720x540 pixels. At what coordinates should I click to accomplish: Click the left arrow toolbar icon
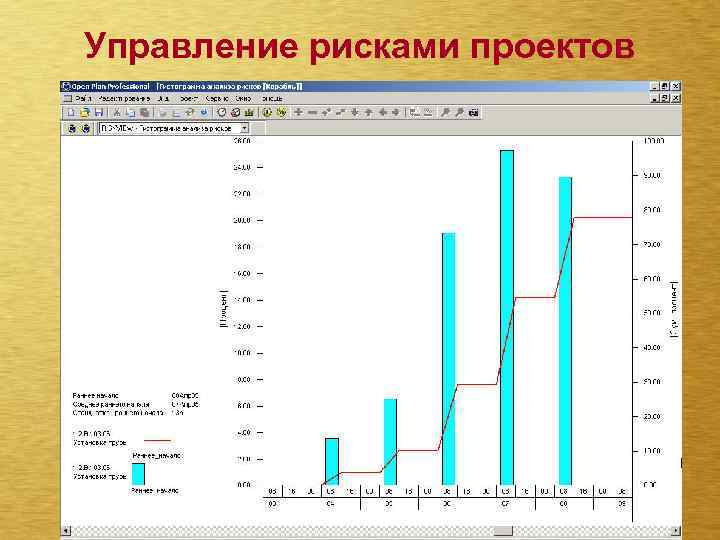click(x=382, y=112)
